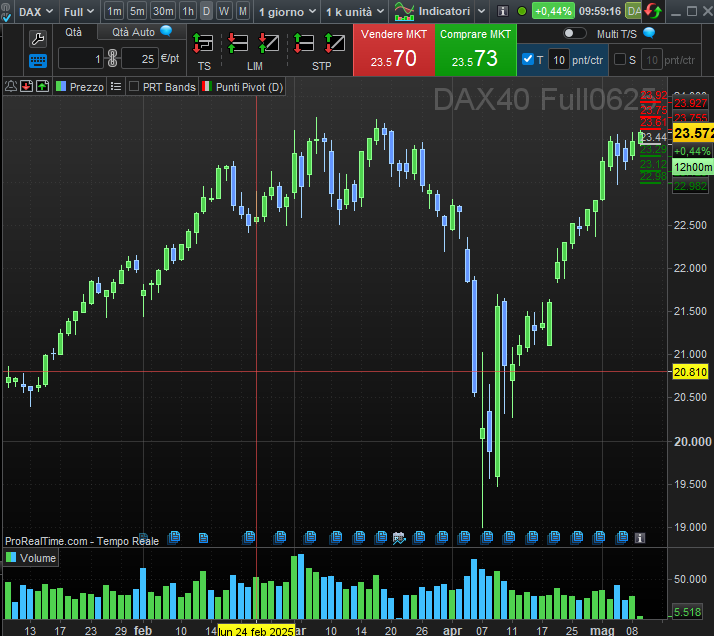Enable the PRT Bands checkbox
This screenshot has width=714, height=636.
(x=134, y=86)
